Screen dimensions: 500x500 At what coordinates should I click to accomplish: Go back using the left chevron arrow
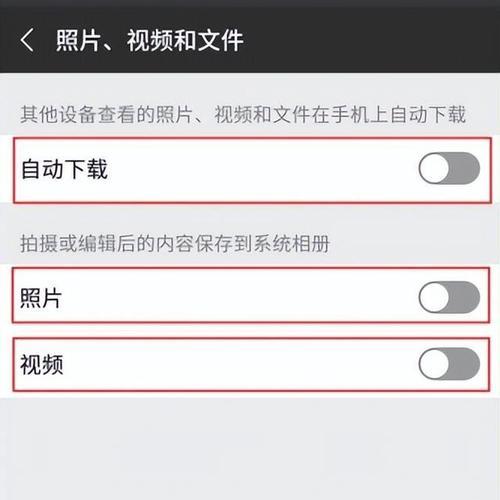27,40
